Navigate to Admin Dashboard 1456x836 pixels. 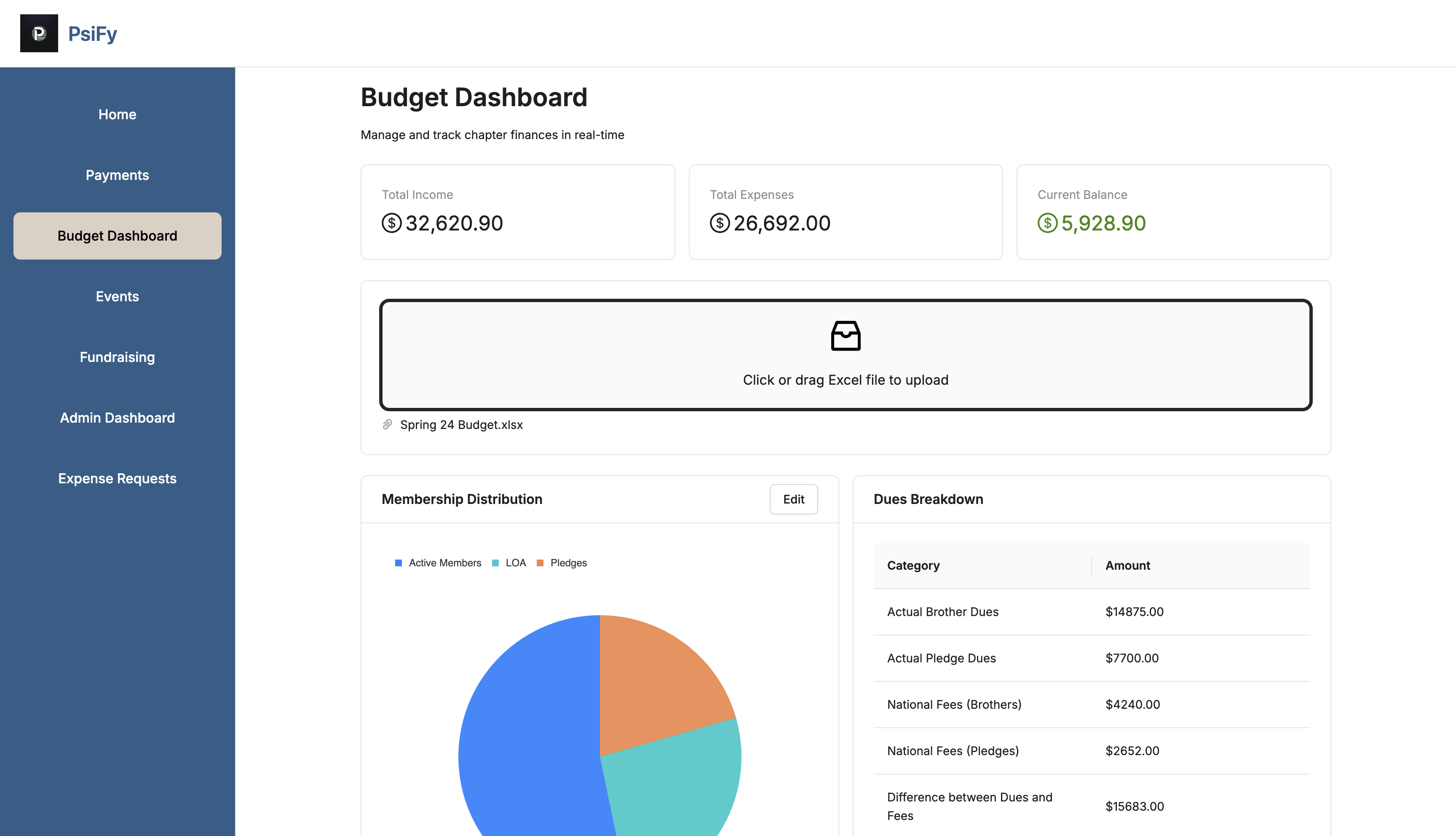coord(117,418)
